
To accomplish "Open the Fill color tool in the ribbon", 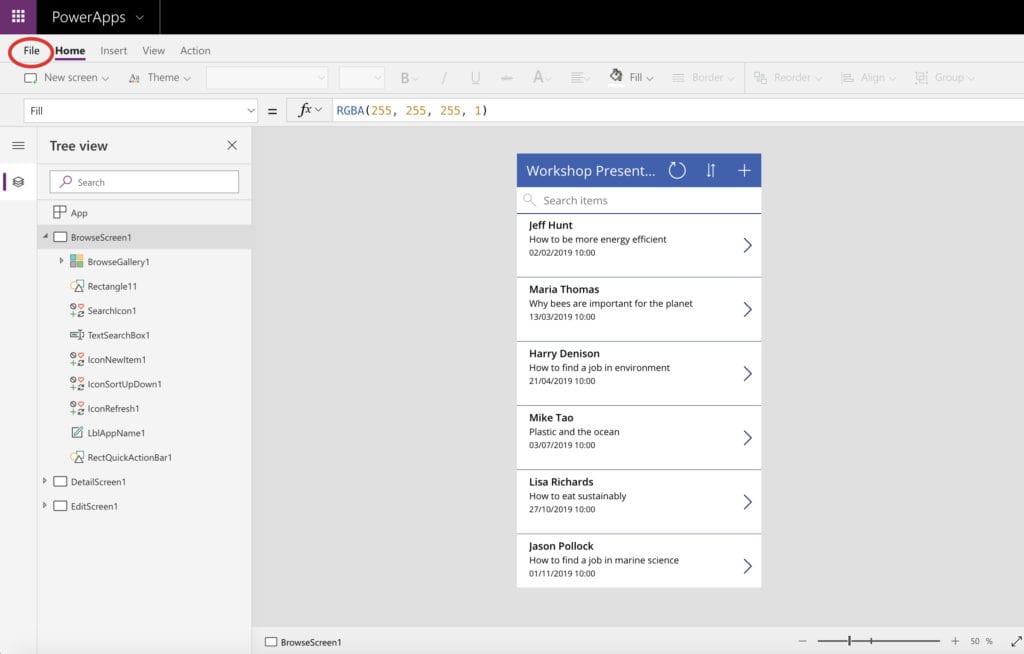I will click(630, 77).
